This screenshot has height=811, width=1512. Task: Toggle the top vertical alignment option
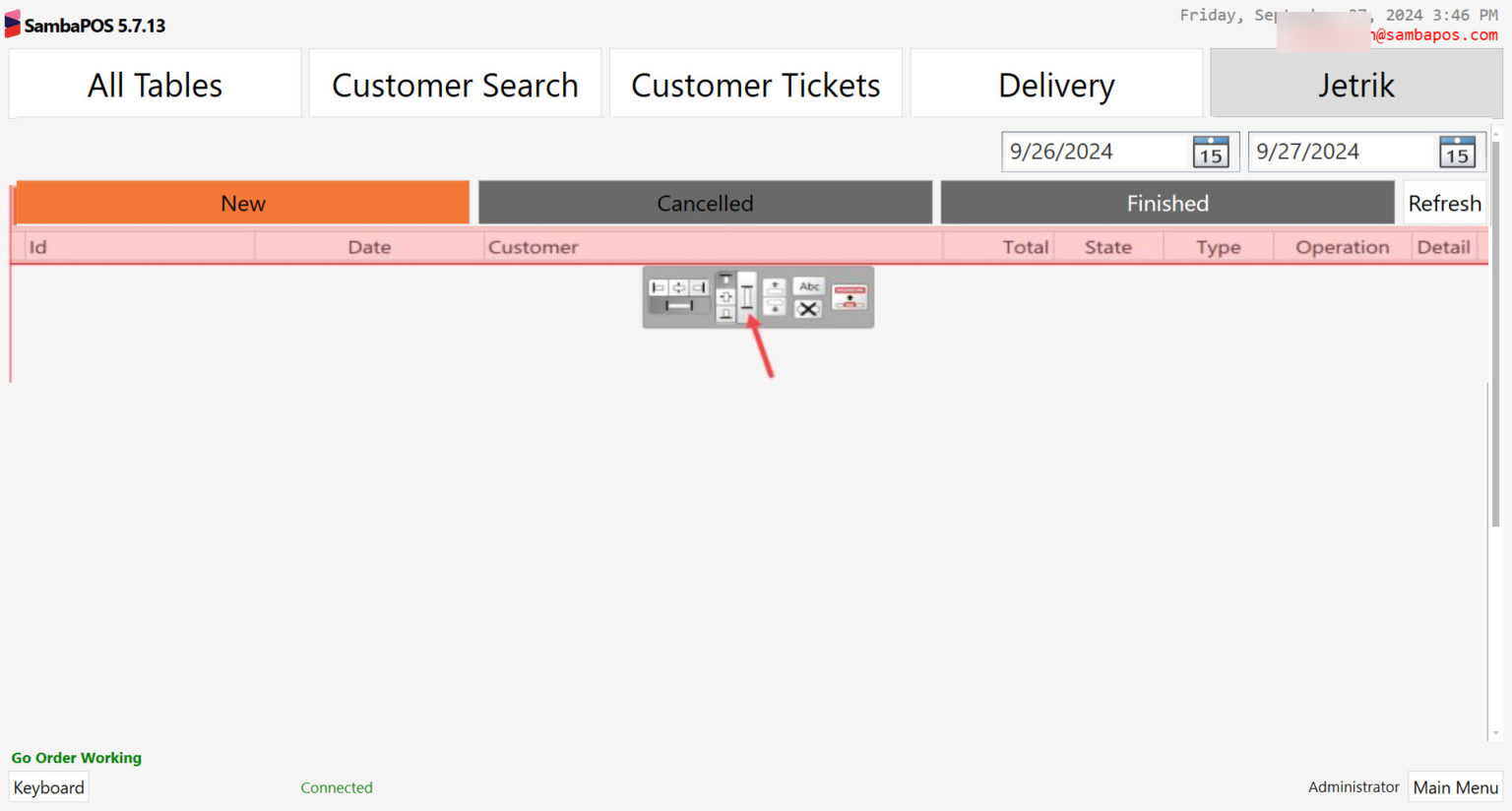coord(726,280)
